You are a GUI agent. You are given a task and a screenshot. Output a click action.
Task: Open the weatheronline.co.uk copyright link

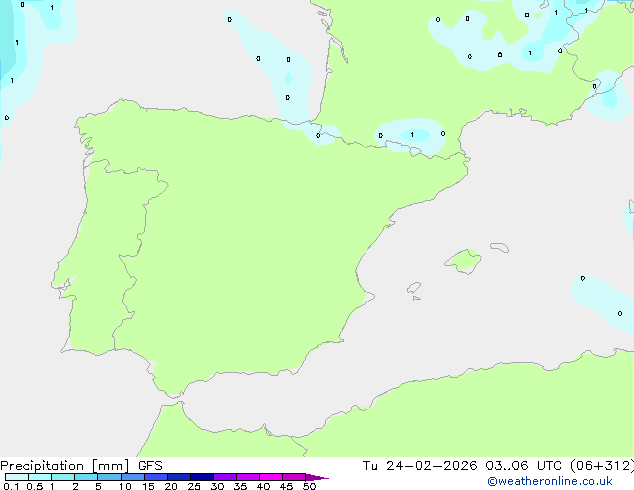point(550,481)
